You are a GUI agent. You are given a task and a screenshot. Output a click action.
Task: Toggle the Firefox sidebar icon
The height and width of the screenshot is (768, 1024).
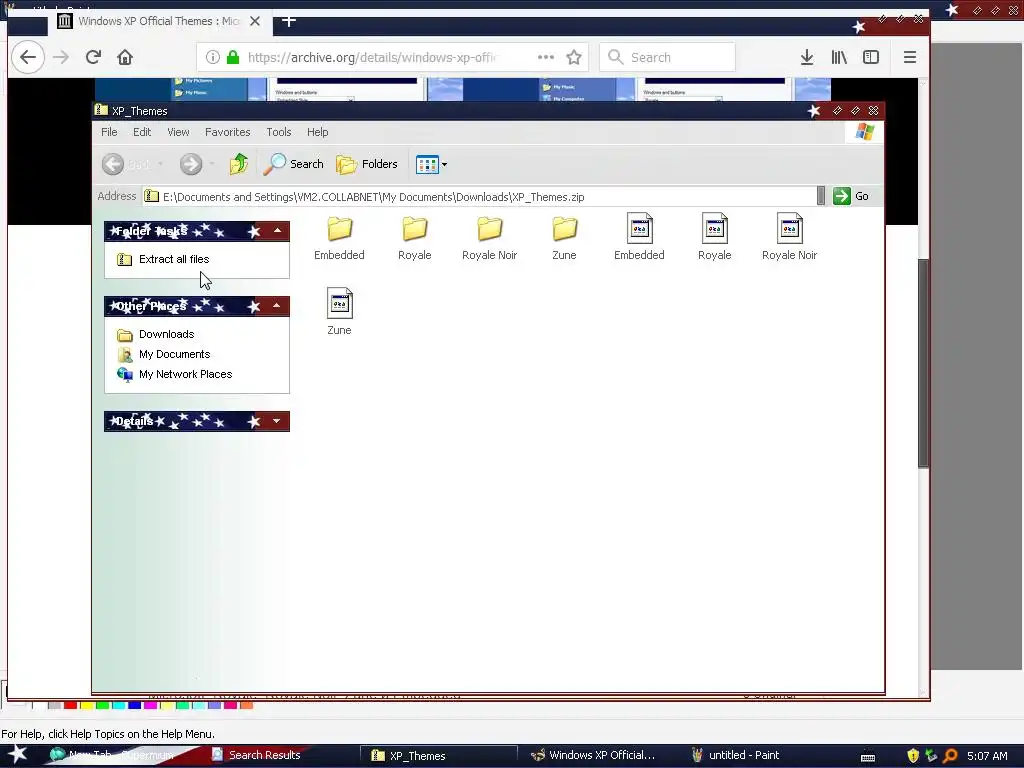point(871,57)
